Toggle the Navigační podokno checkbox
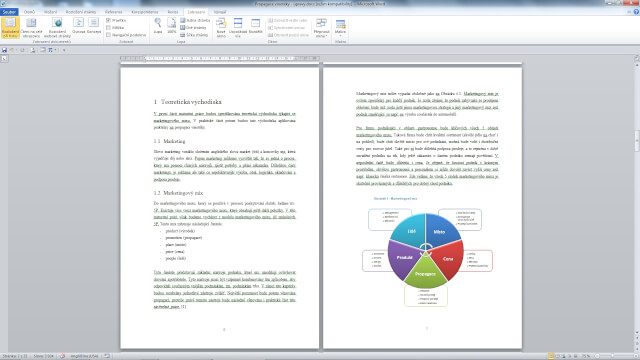The width and height of the screenshot is (640, 360). [108, 35]
